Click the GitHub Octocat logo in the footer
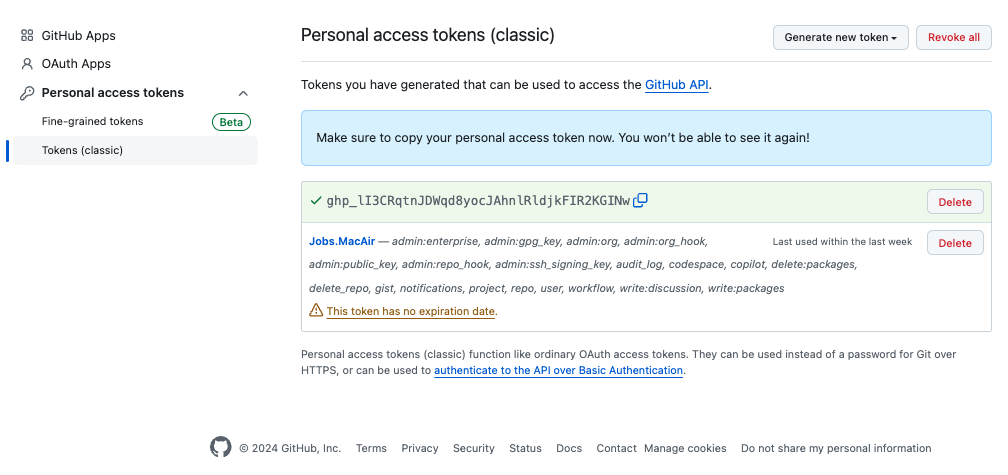This screenshot has width=1008, height=475. click(220, 447)
